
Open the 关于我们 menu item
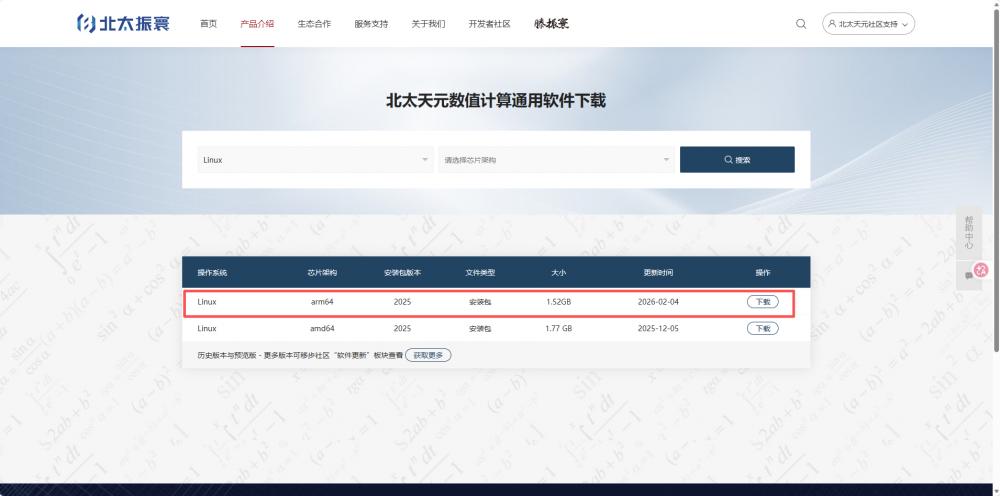[428, 24]
